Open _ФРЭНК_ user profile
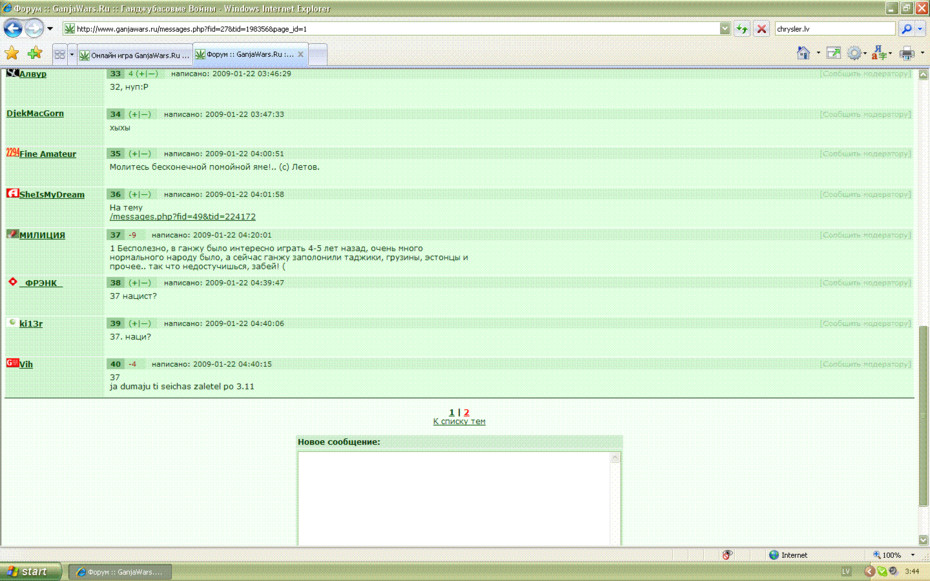 [41, 283]
